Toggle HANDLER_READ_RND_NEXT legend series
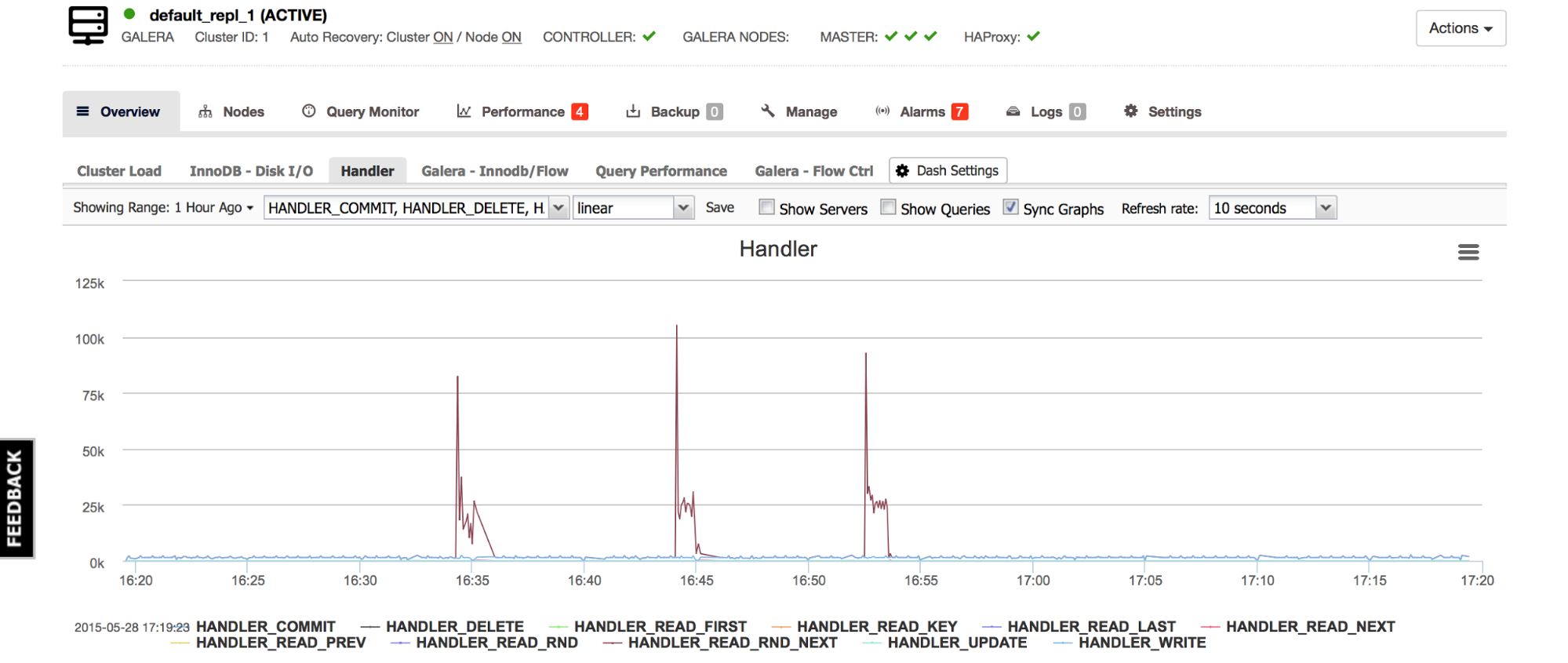This screenshot has height=663, width=1568. 732,643
